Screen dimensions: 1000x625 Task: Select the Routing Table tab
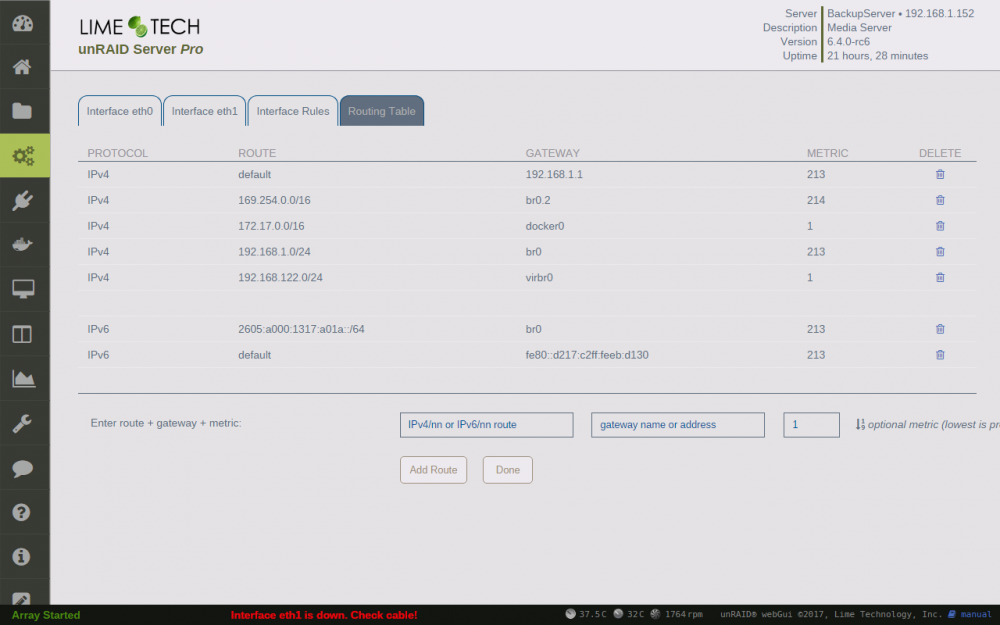coord(381,111)
